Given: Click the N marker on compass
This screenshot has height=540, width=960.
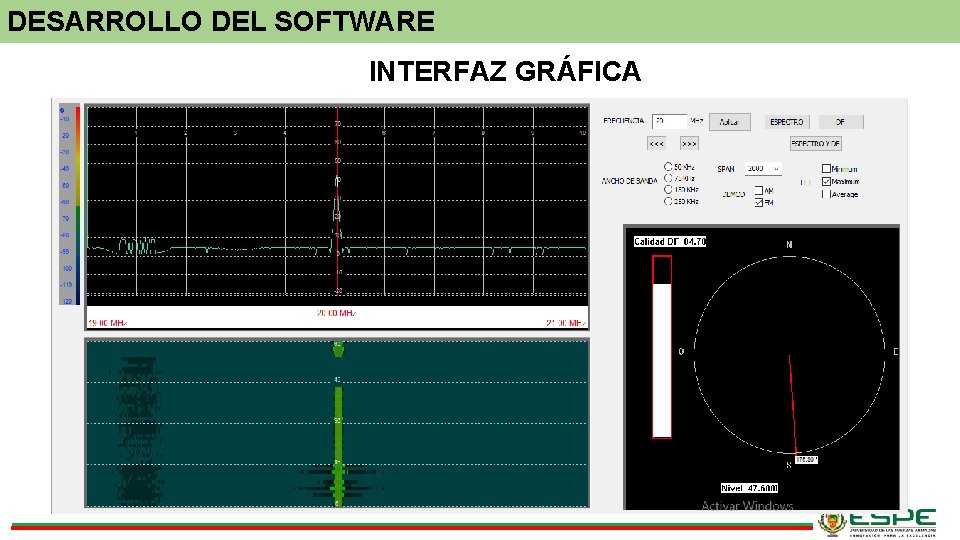Looking at the screenshot, I should click(x=789, y=245).
